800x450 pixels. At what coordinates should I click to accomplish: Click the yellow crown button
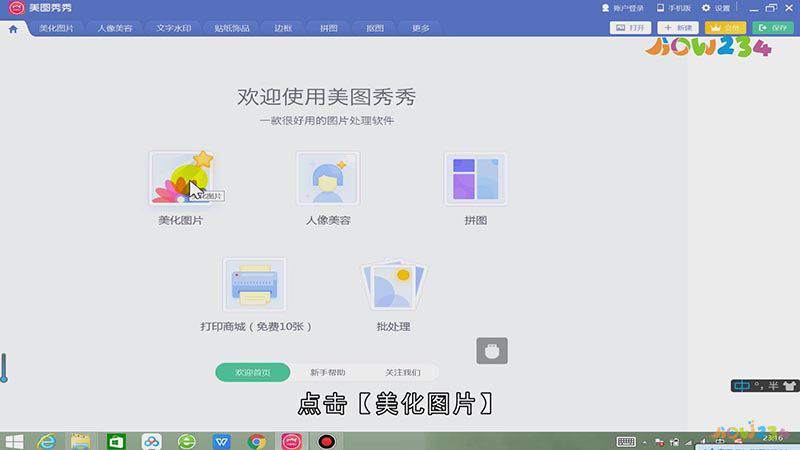(726, 28)
